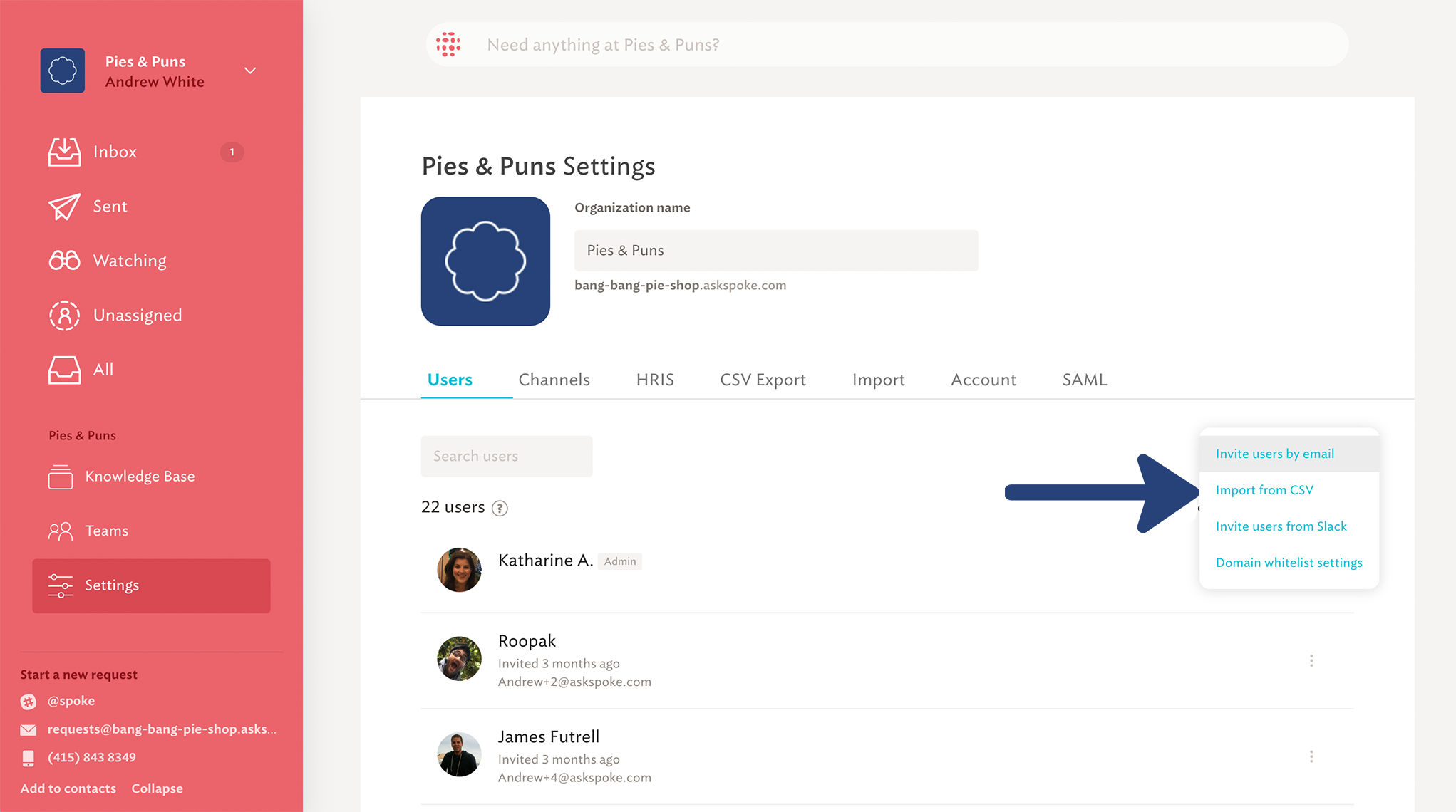Open the Inbox label in sidebar
The height and width of the screenshot is (812, 1456).
click(x=115, y=152)
